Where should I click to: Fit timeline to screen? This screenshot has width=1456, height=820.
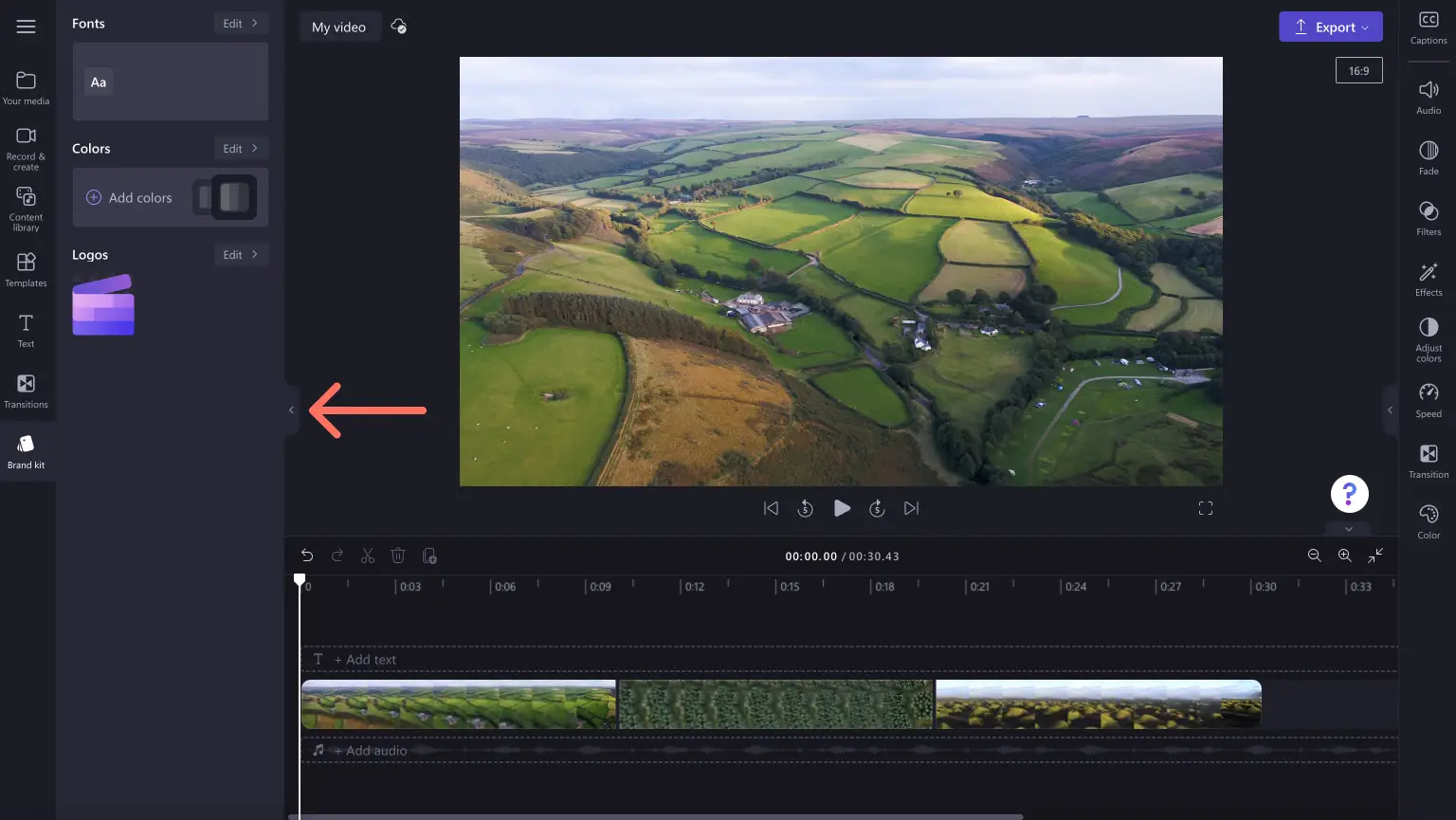pyautogui.click(x=1375, y=556)
